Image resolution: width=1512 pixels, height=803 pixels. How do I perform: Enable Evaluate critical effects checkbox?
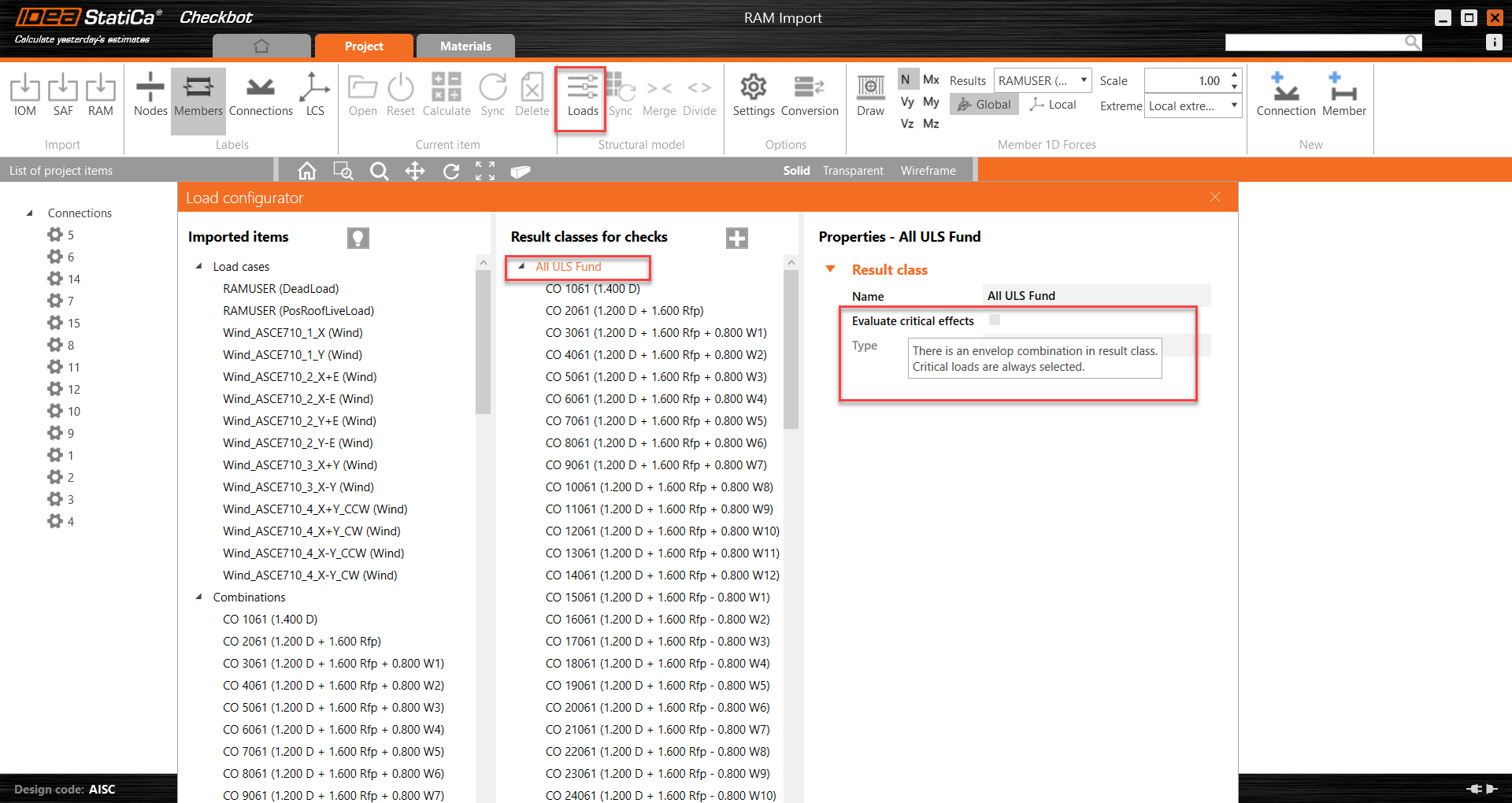pos(995,320)
